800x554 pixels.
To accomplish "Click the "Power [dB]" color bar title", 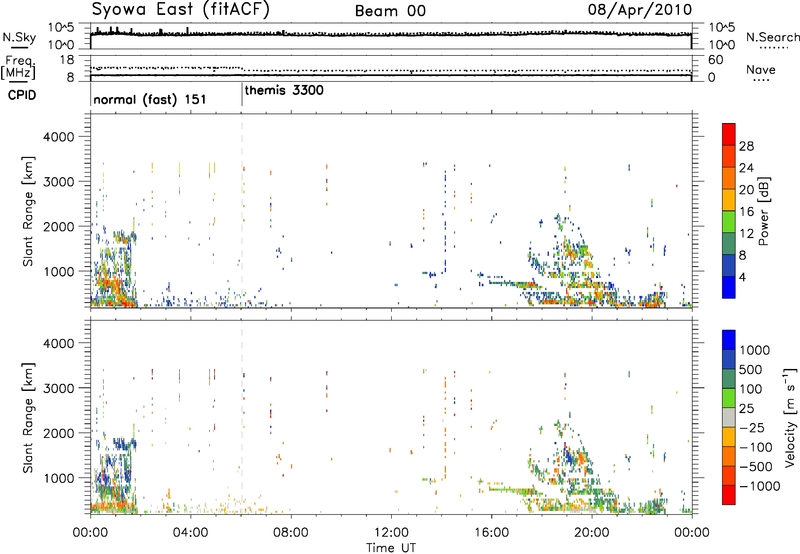I will tap(764, 211).
